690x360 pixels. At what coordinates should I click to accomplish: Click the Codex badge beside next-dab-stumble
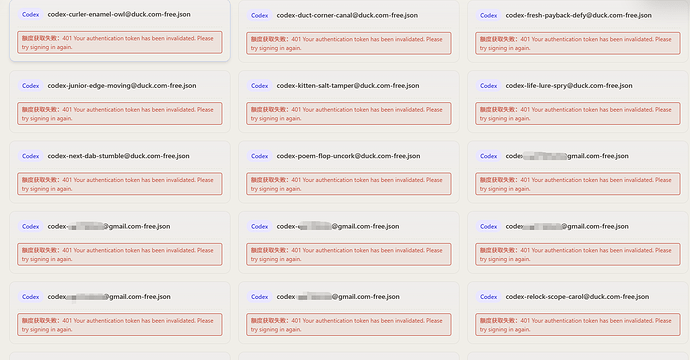30,156
